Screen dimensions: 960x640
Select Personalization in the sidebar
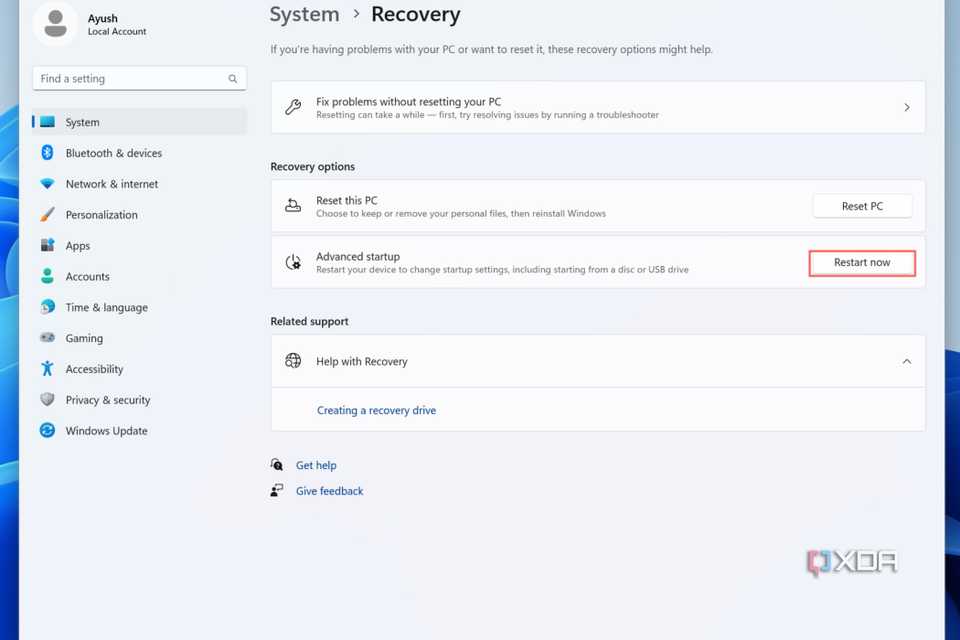tap(140, 214)
